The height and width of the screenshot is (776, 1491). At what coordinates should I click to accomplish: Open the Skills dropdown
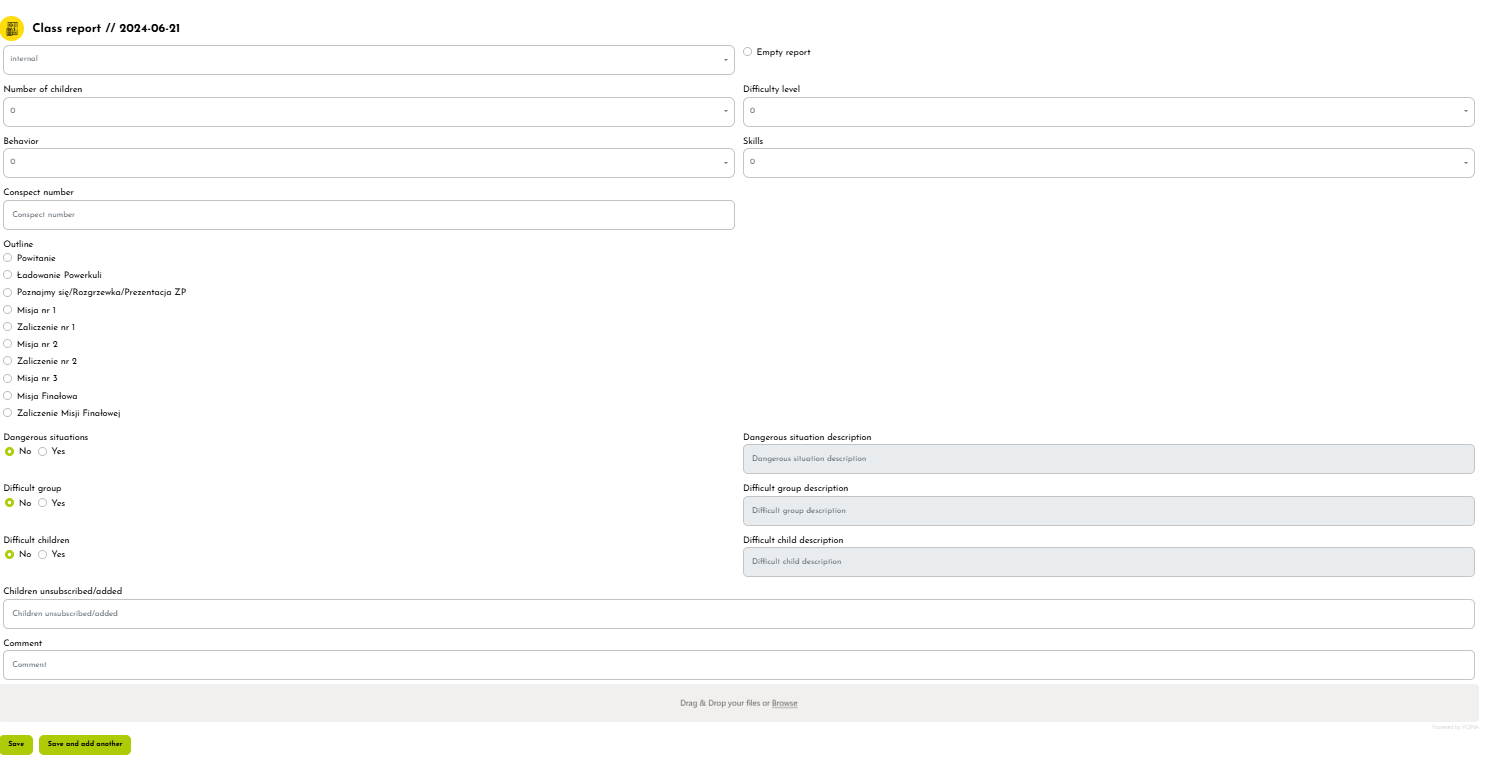pyautogui.click(x=1108, y=163)
